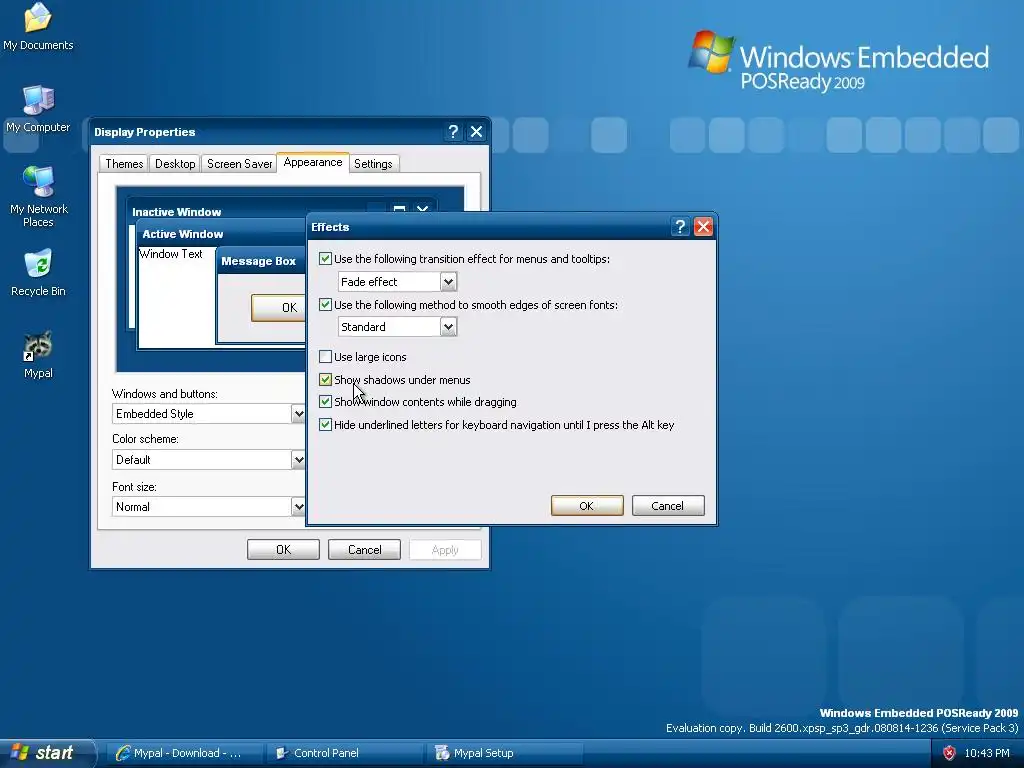Toggle Show window contents while dragging checkbox

[x=325, y=402]
